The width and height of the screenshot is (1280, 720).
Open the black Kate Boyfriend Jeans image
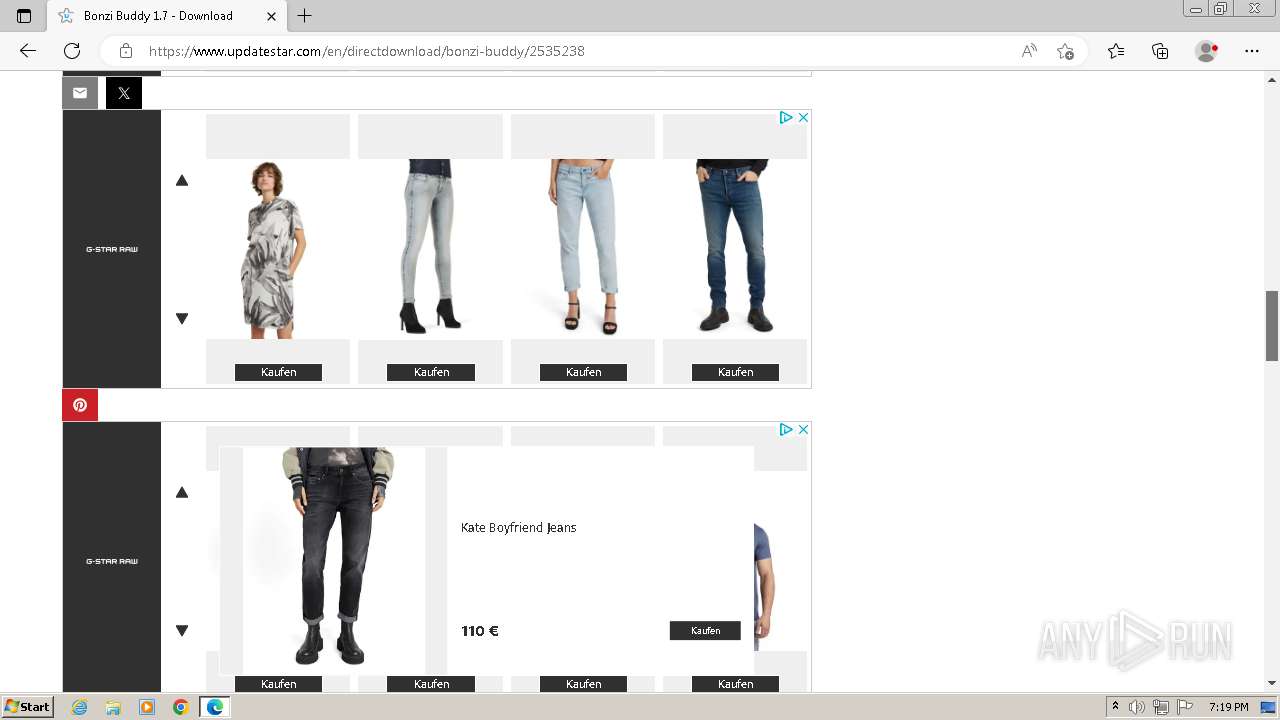pyautogui.click(x=333, y=559)
